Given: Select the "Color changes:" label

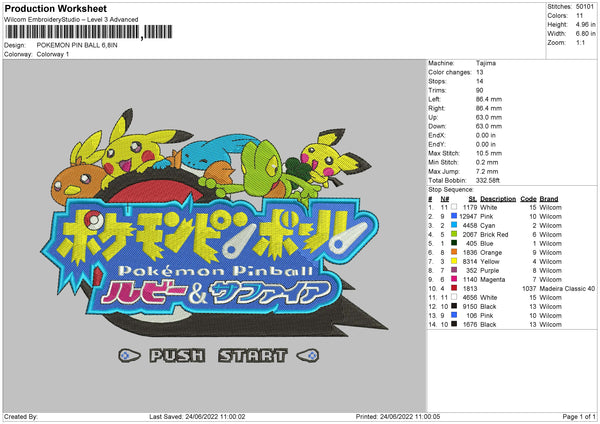Looking at the screenshot, I should [450, 72].
